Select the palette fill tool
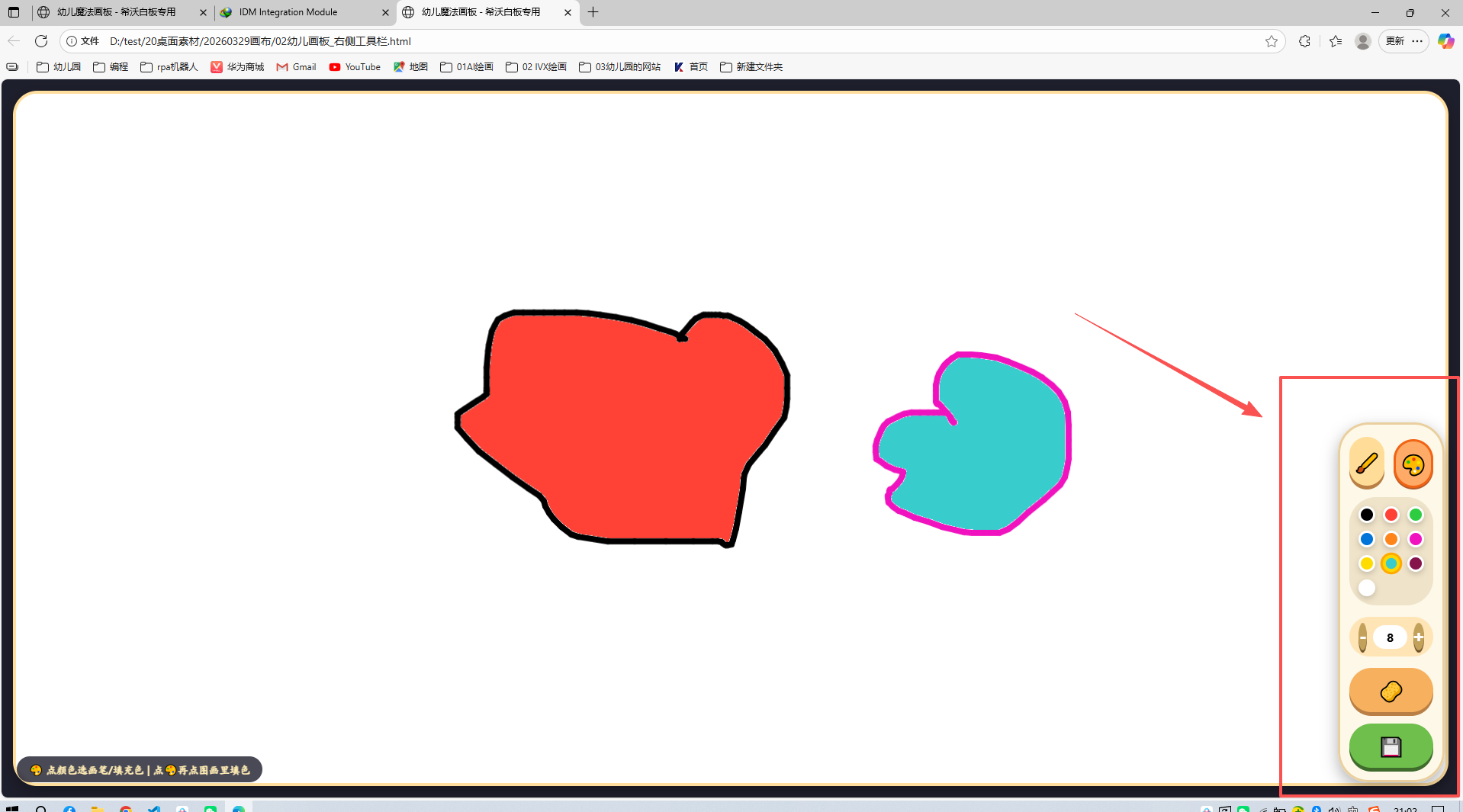Screen dimensions: 1463x812 tap(1413, 464)
